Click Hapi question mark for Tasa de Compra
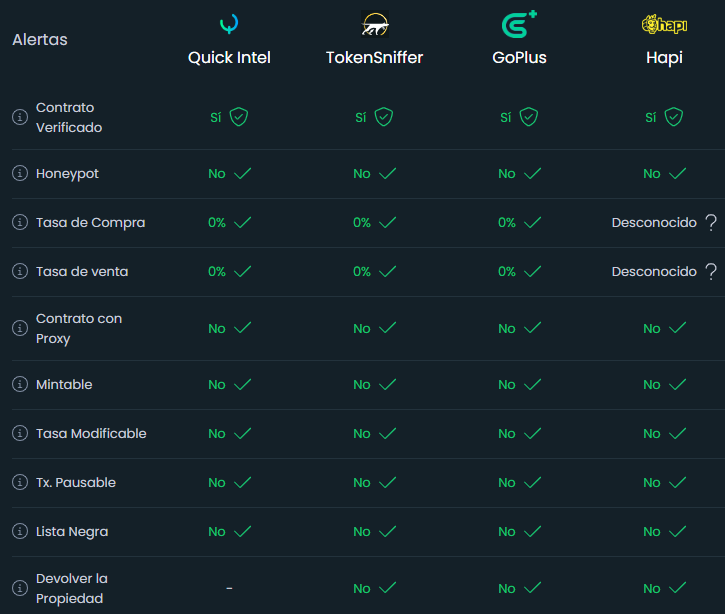 point(711,222)
